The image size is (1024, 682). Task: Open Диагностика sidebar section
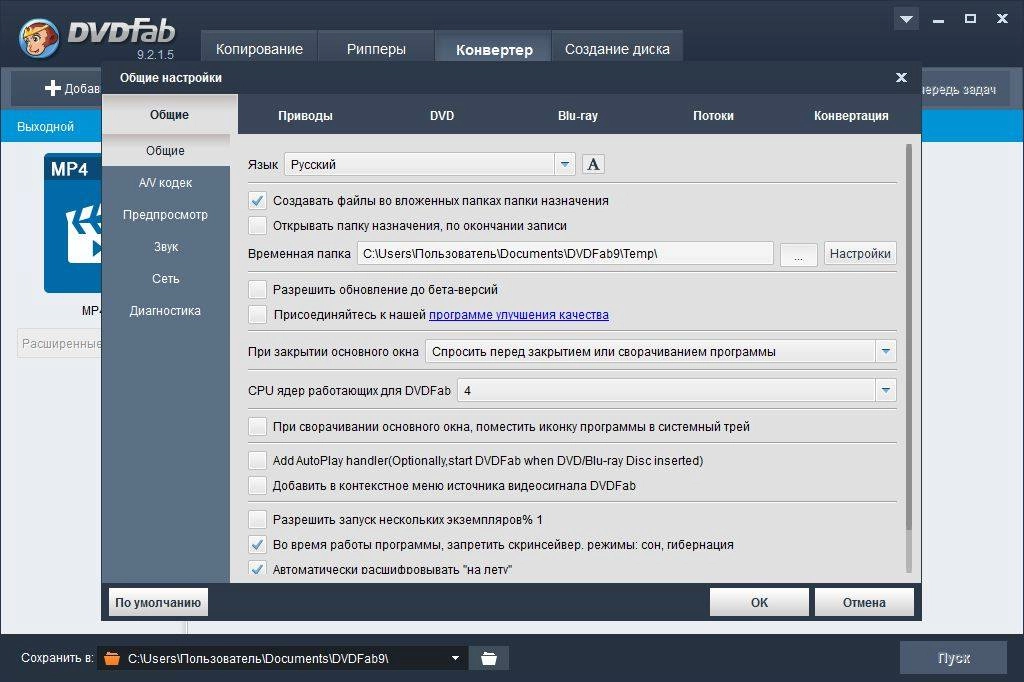166,311
